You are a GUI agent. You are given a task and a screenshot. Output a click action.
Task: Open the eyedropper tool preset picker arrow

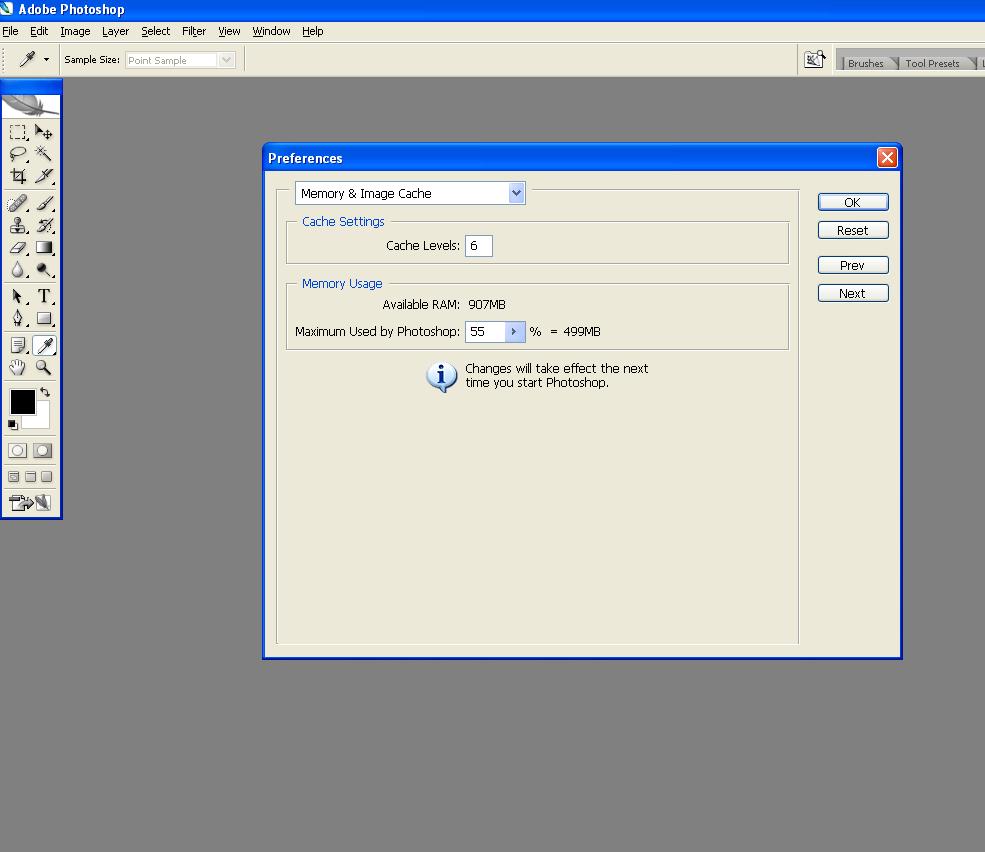pyautogui.click(x=46, y=60)
